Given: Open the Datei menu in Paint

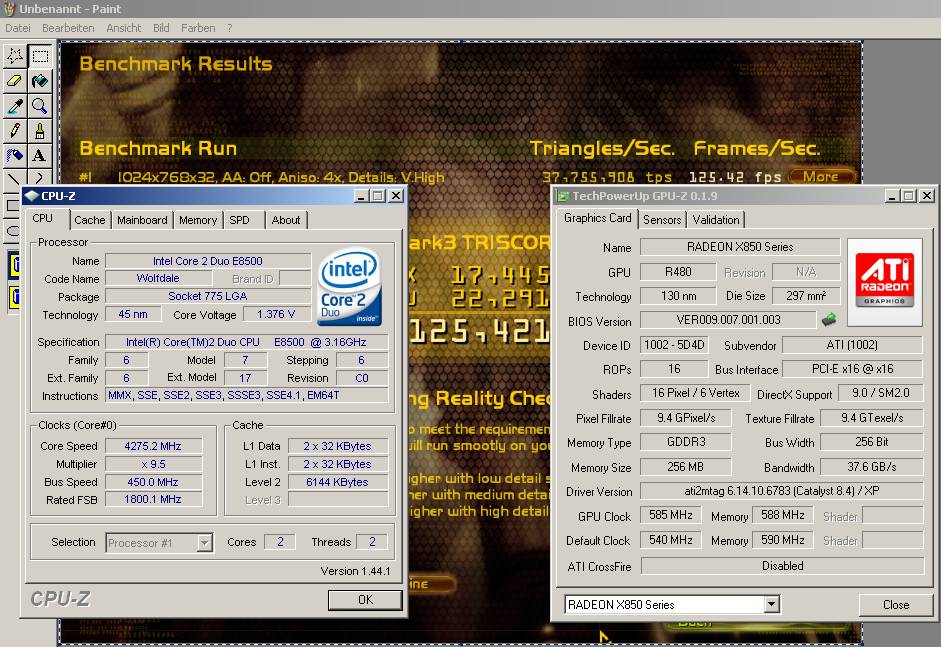Looking at the screenshot, I should pos(18,28).
